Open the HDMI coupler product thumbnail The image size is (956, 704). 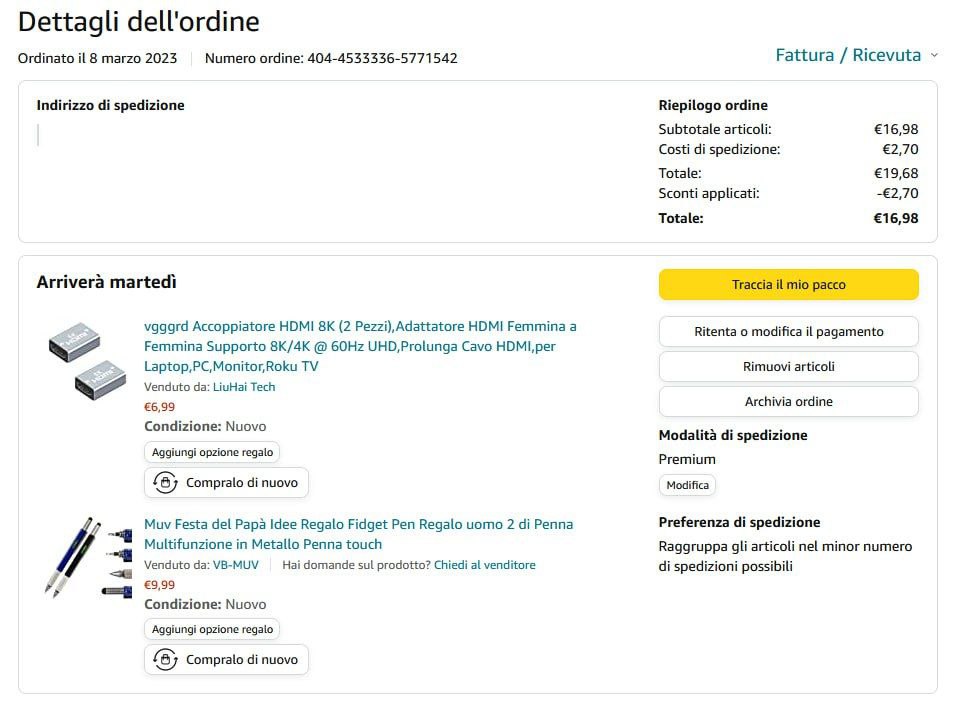coord(87,361)
